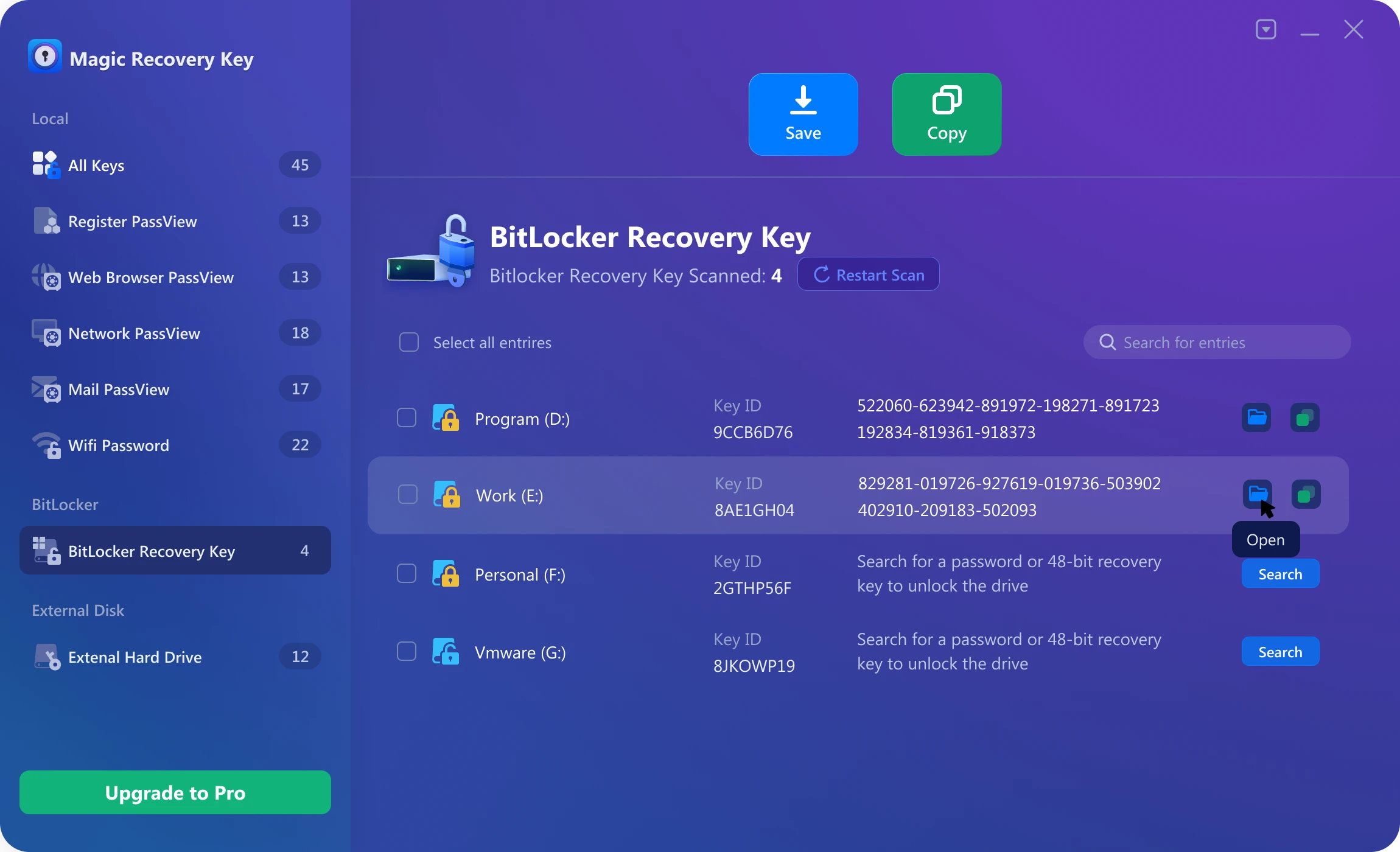Viewport: 1400px width, 852px height.
Task: Click the Restart Scan button
Action: click(867, 274)
